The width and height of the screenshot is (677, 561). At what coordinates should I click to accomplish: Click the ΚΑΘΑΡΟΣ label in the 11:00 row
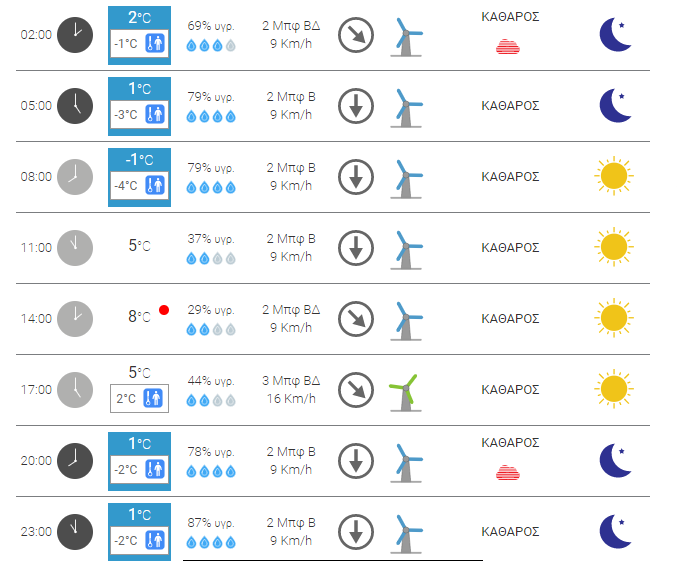pos(510,248)
